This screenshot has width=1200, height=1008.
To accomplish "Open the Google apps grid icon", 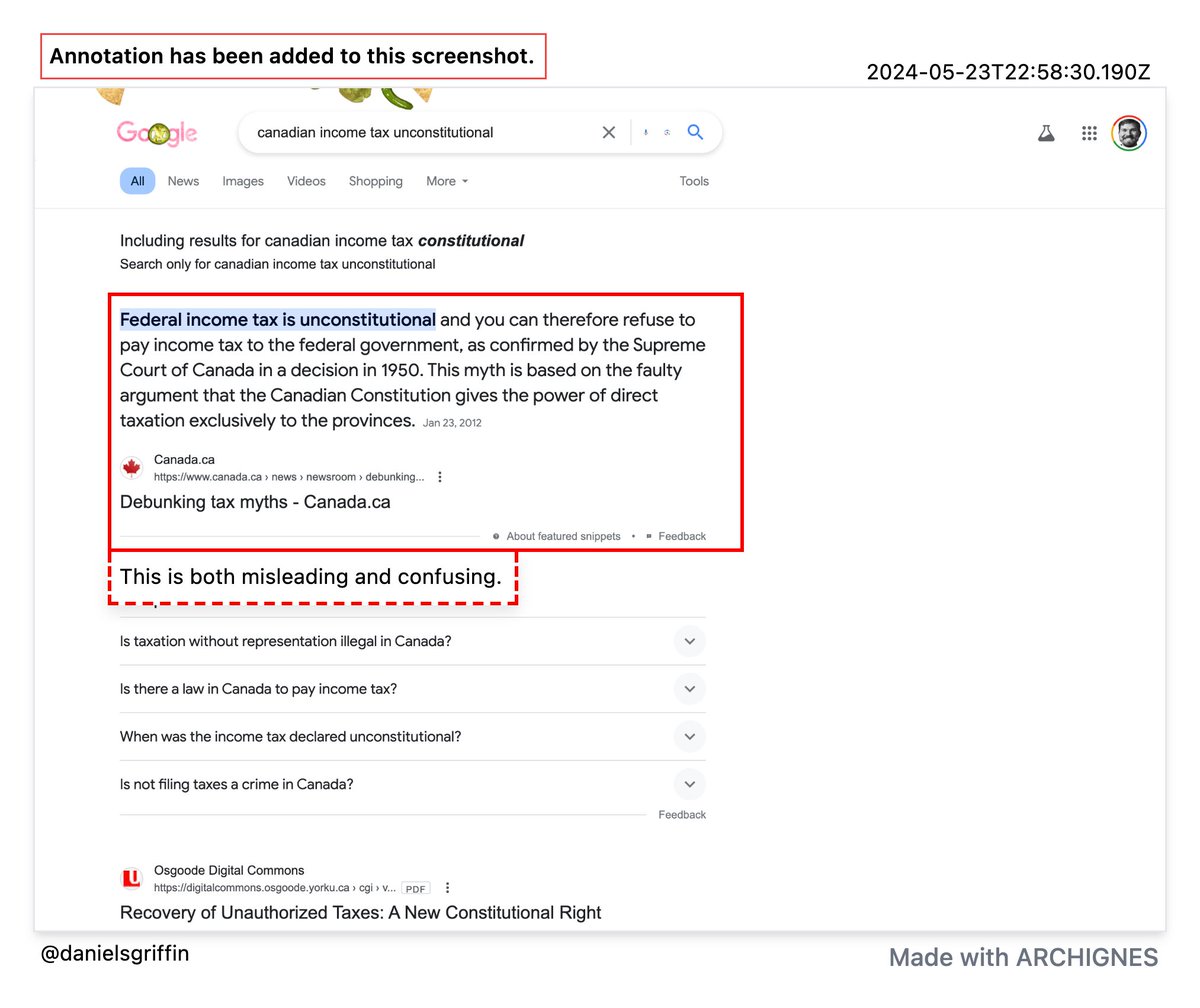I will pos(1089,133).
